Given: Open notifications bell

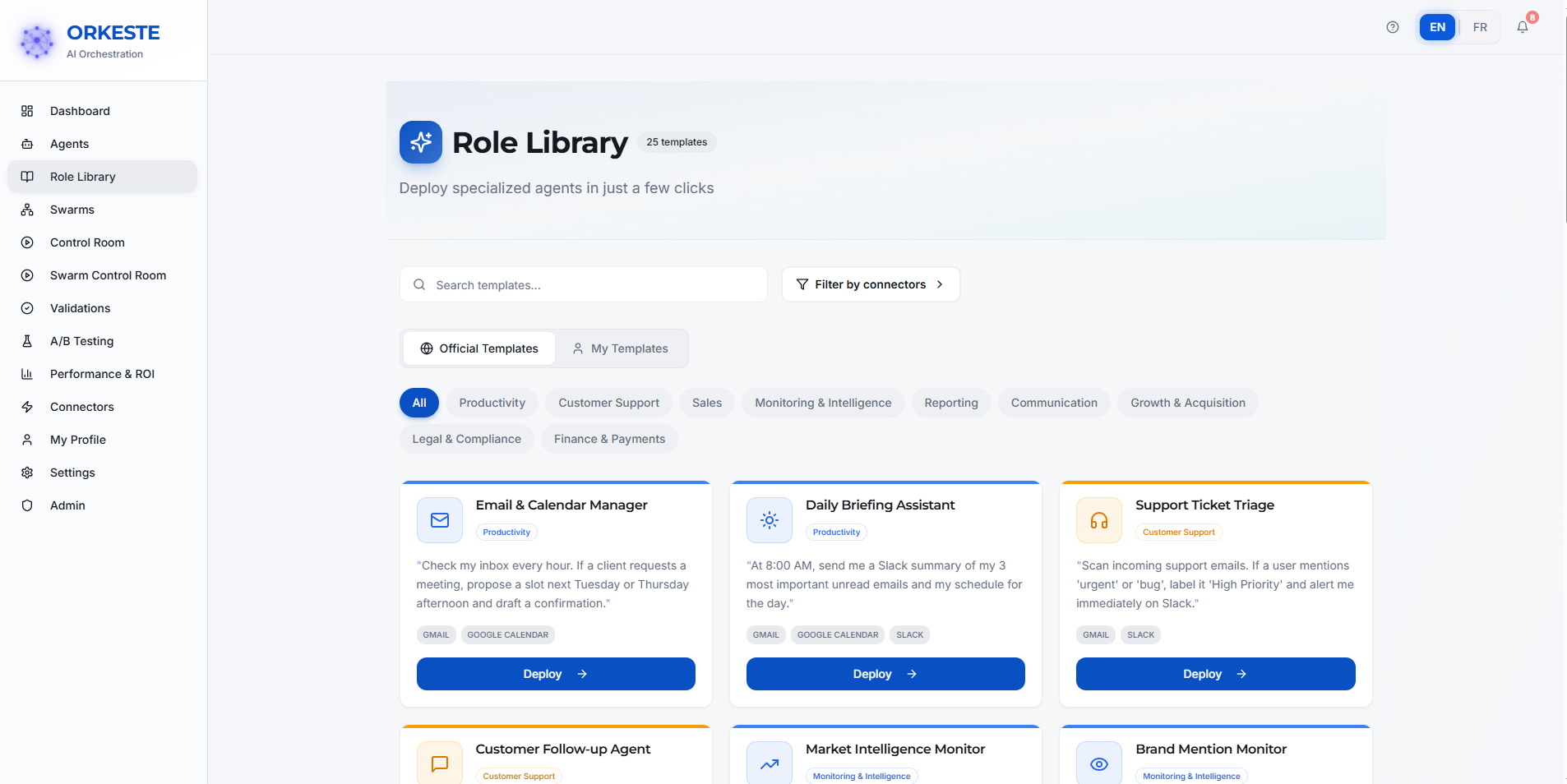Looking at the screenshot, I should [x=1523, y=27].
